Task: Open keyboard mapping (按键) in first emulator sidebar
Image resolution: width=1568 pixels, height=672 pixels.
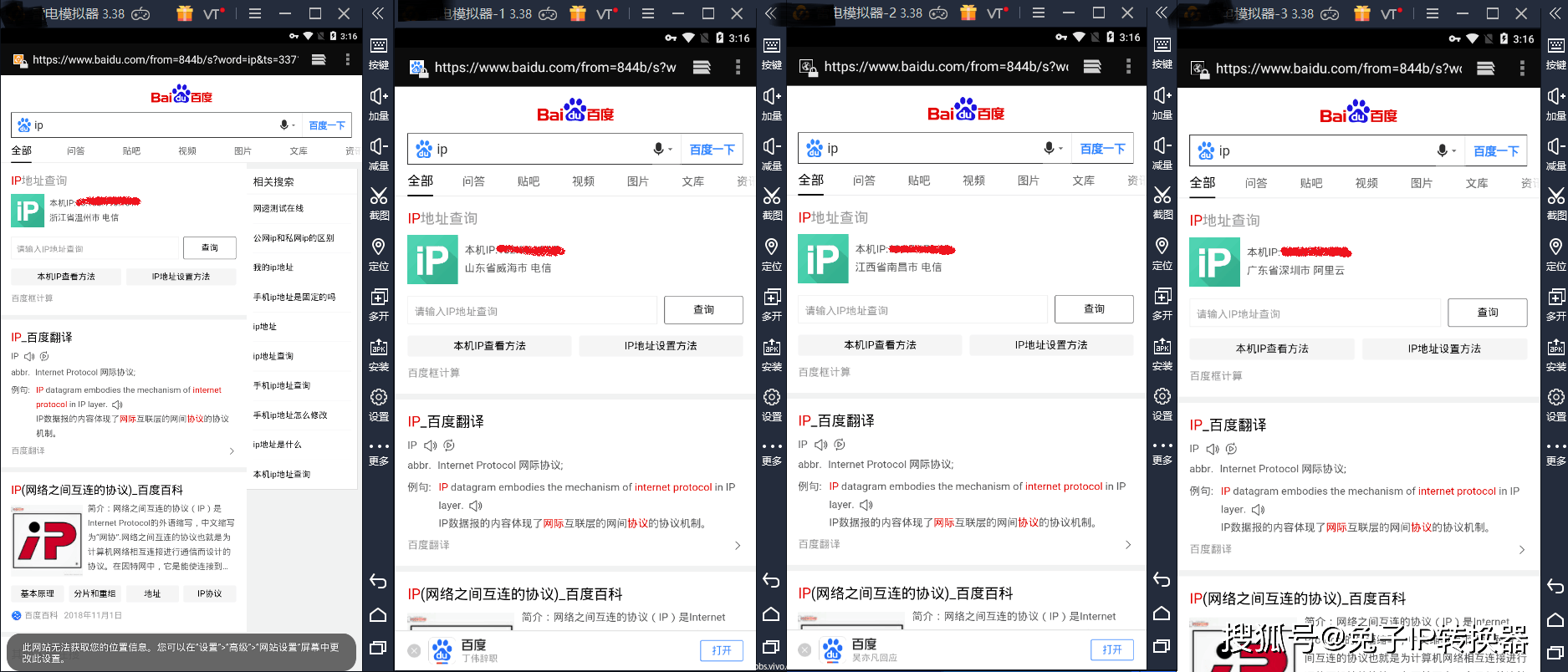Action: pos(379,53)
